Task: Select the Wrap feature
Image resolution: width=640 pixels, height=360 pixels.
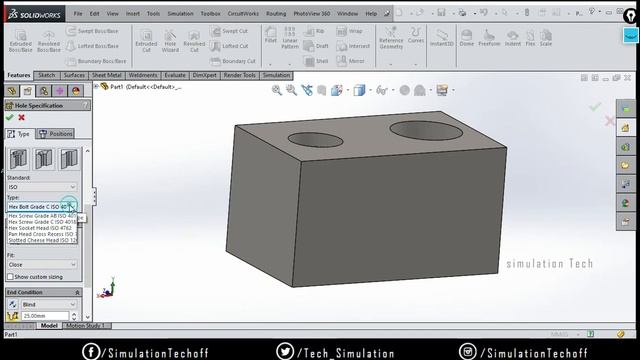Action: tap(349, 31)
